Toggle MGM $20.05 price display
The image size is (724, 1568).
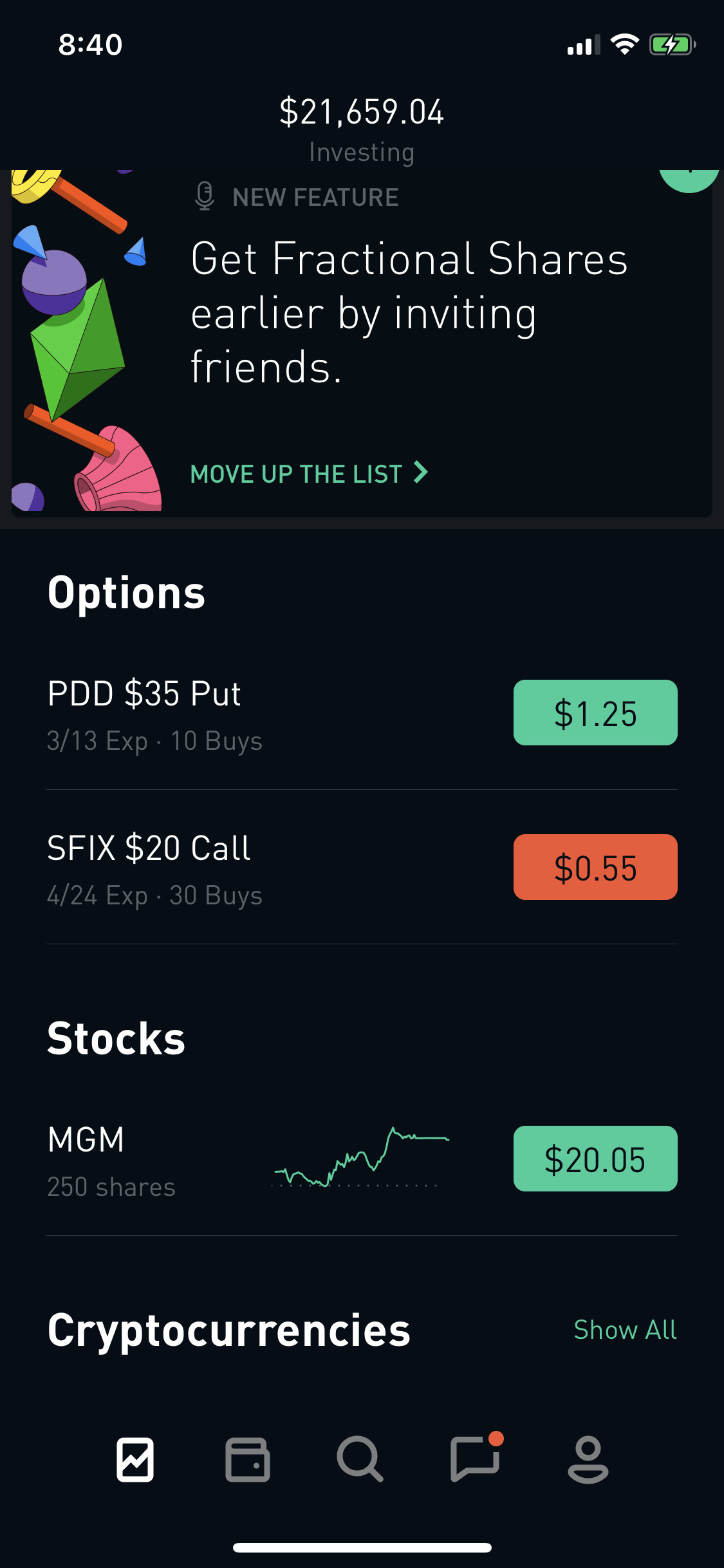point(595,1159)
